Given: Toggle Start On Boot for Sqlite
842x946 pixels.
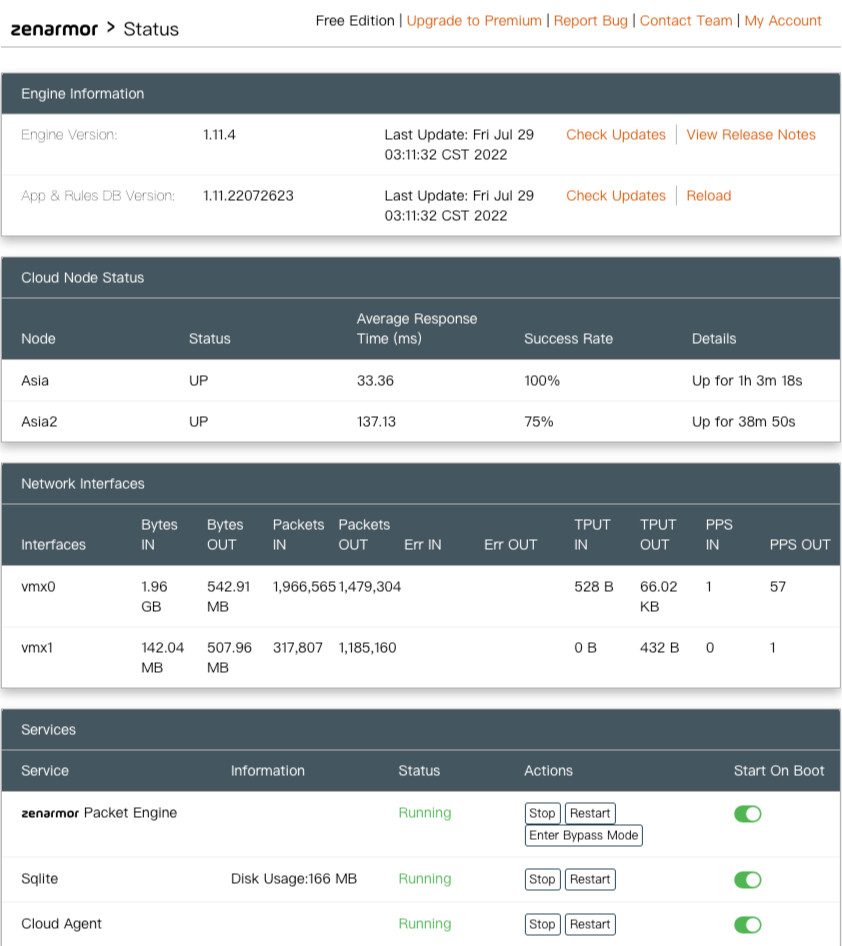Looking at the screenshot, I should 747,880.
